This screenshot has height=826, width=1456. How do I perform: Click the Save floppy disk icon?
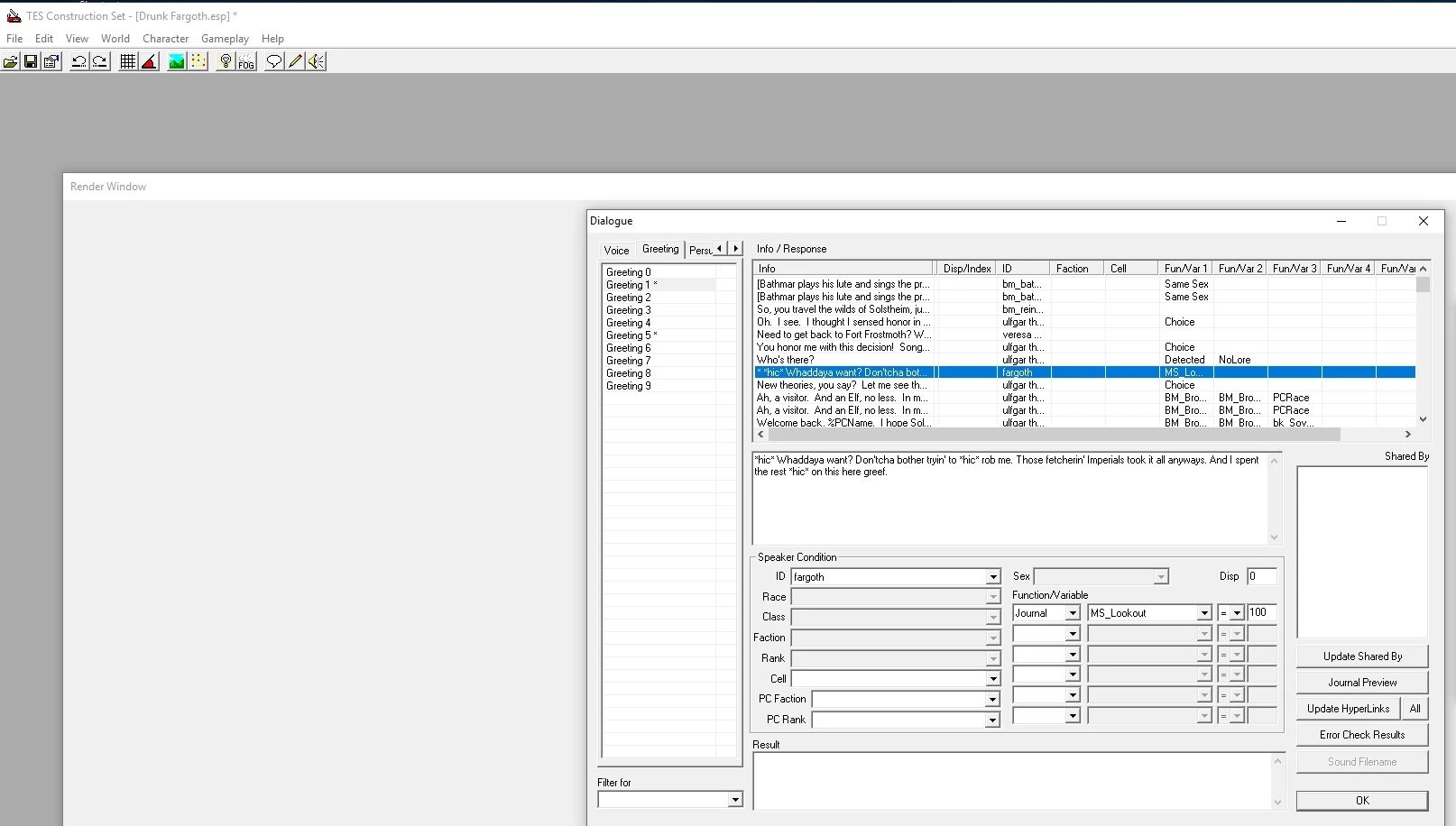(x=31, y=61)
